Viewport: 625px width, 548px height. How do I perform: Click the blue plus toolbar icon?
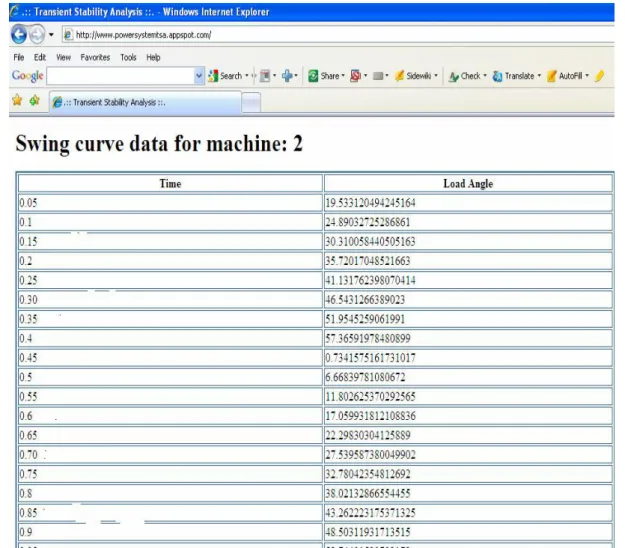pos(287,76)
